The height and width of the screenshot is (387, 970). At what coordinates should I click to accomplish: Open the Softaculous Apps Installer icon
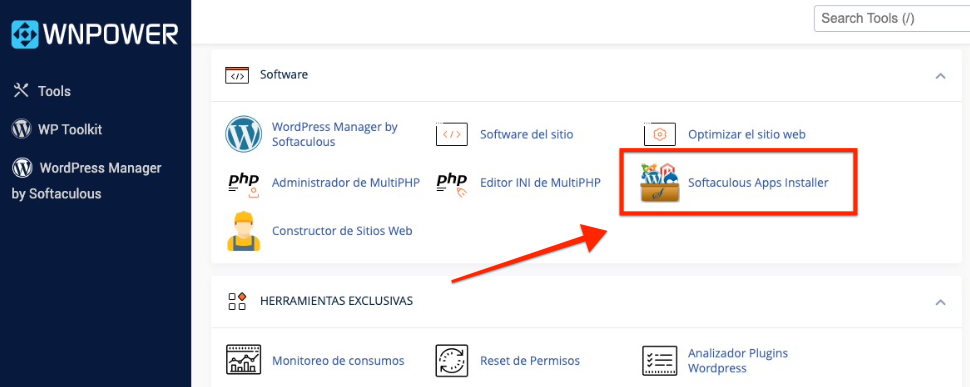659,183
